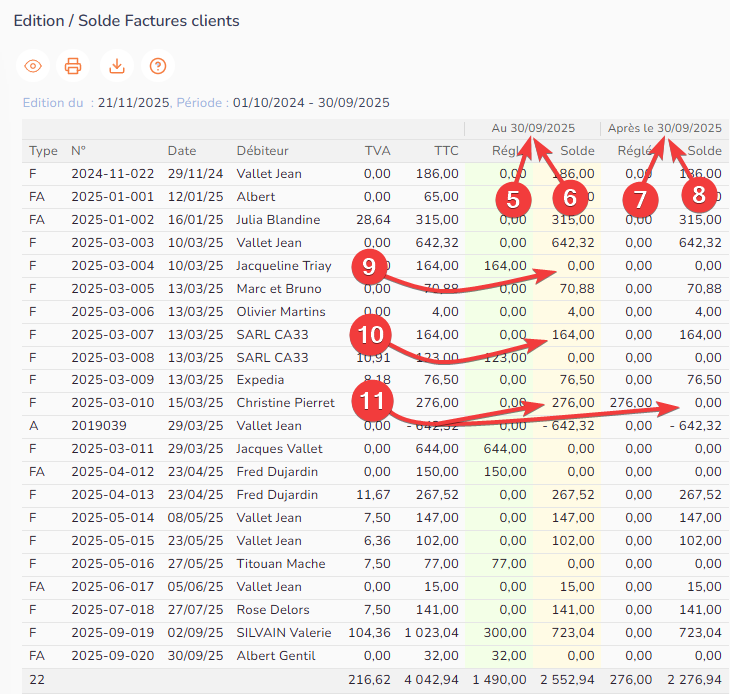Click credit note 2019039 row

[94, 426]
